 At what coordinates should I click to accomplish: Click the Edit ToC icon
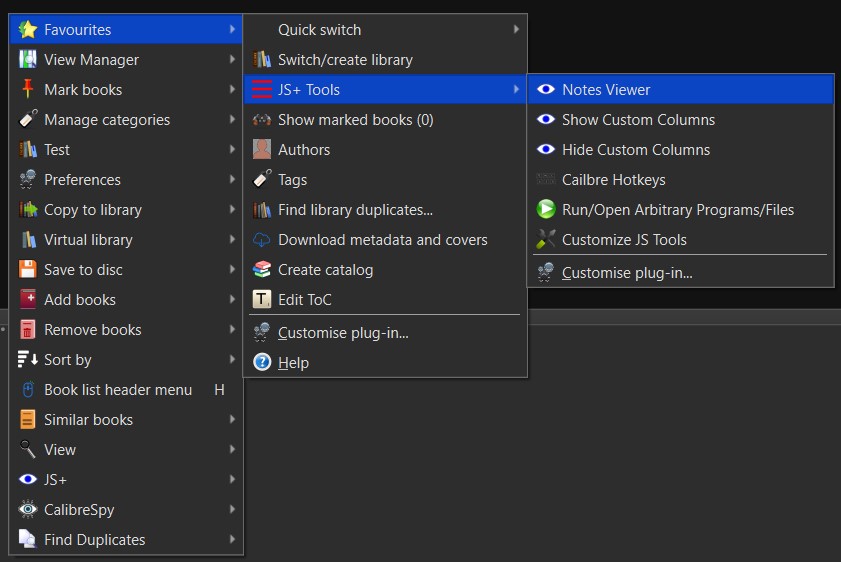[262, 300]
